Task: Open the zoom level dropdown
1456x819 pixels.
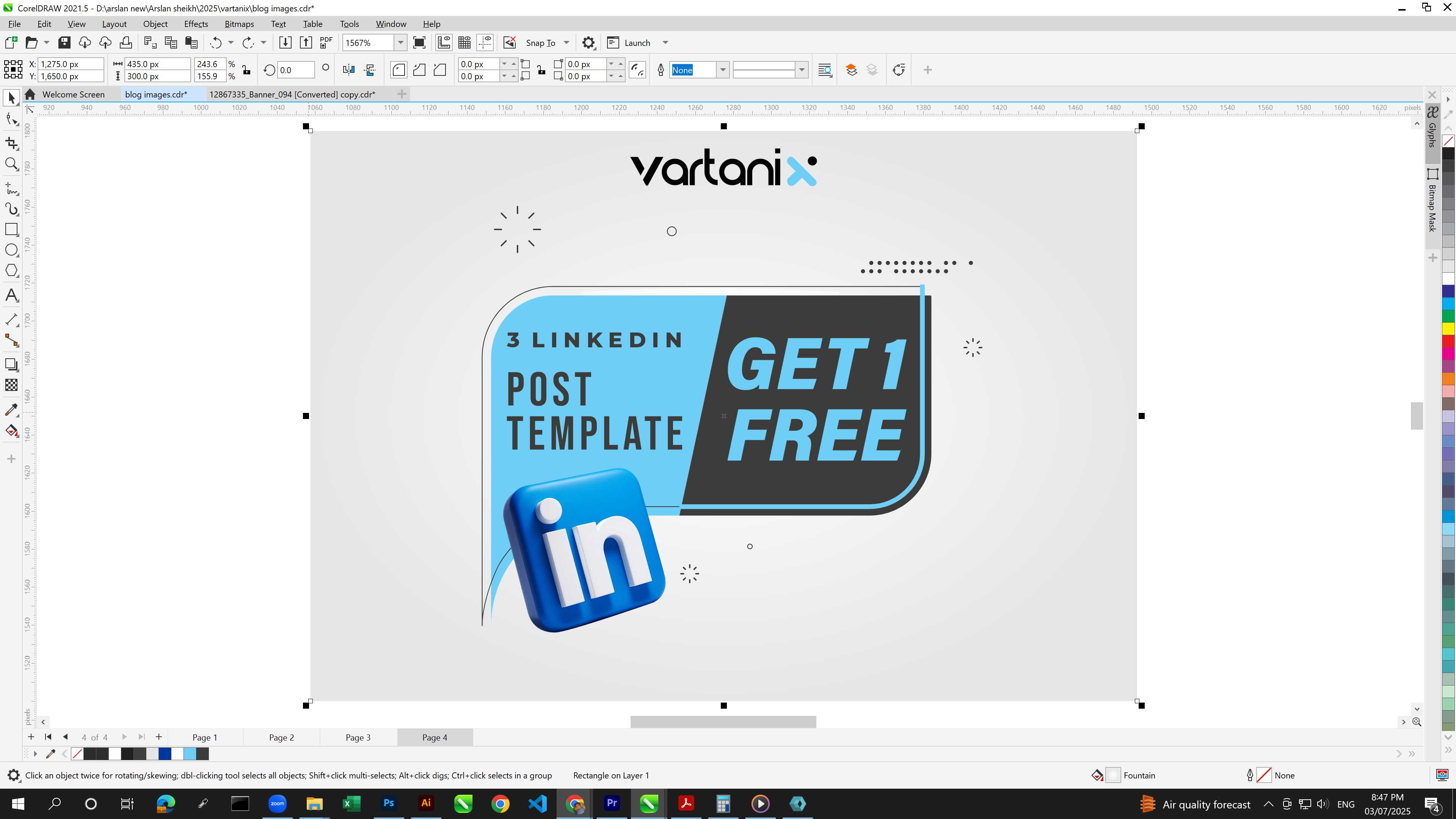Action: pos(400,42)
